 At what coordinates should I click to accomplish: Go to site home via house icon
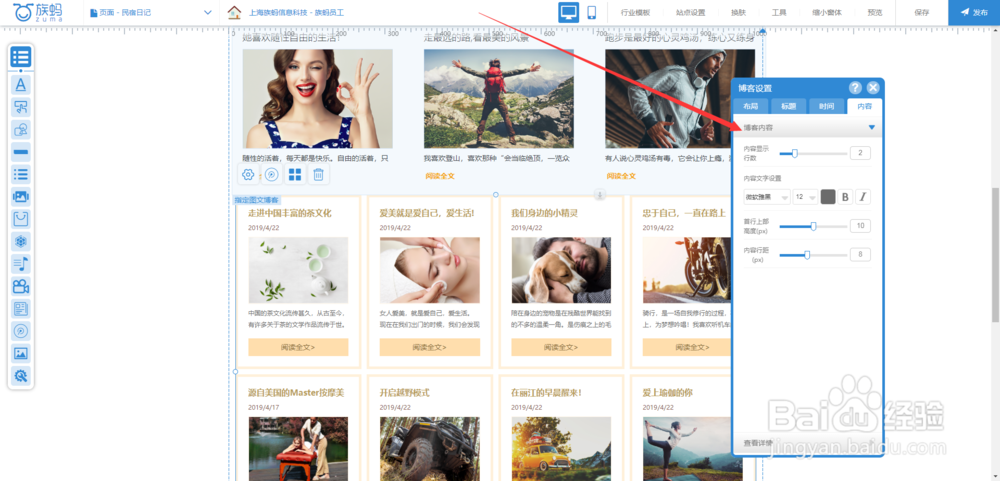[x=235, y=12]
